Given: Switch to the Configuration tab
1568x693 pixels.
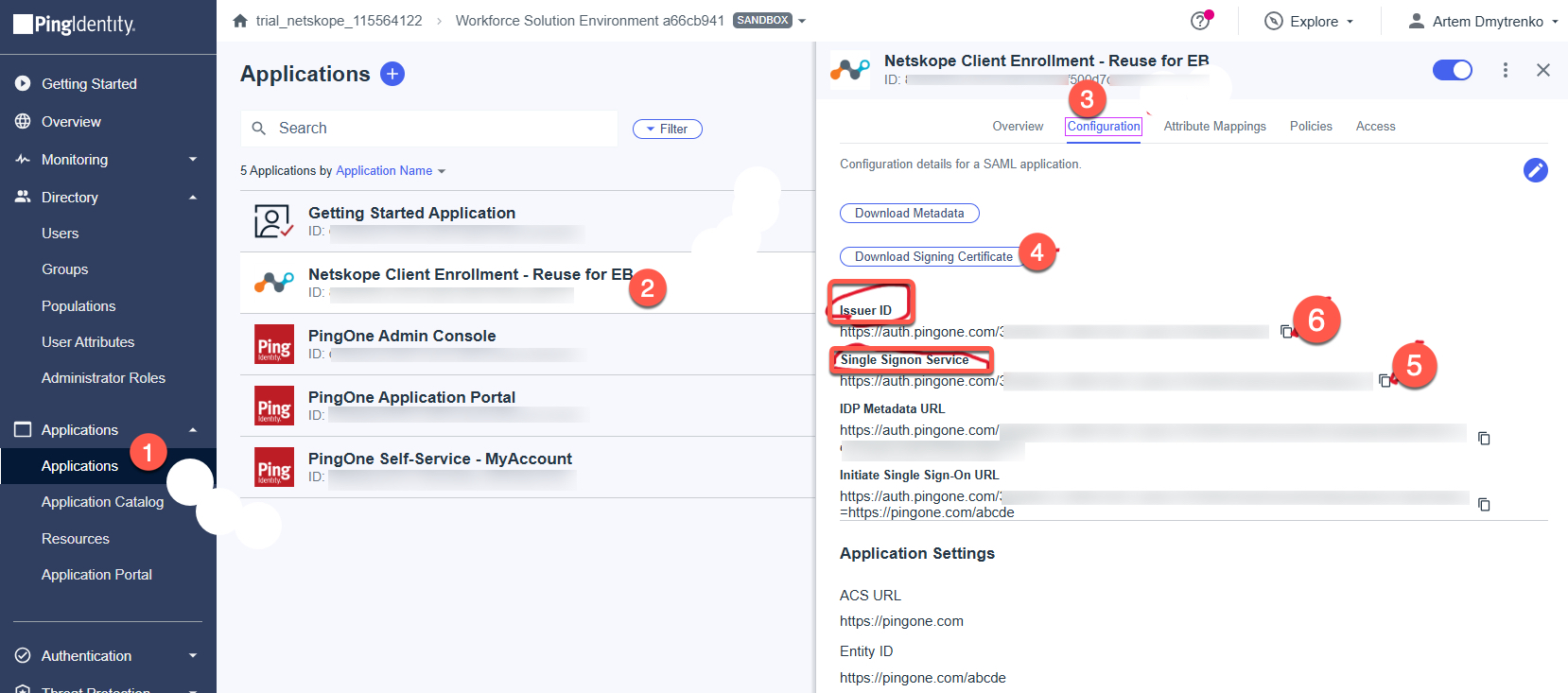Looking at the screenshot, I should point(1104,127).
